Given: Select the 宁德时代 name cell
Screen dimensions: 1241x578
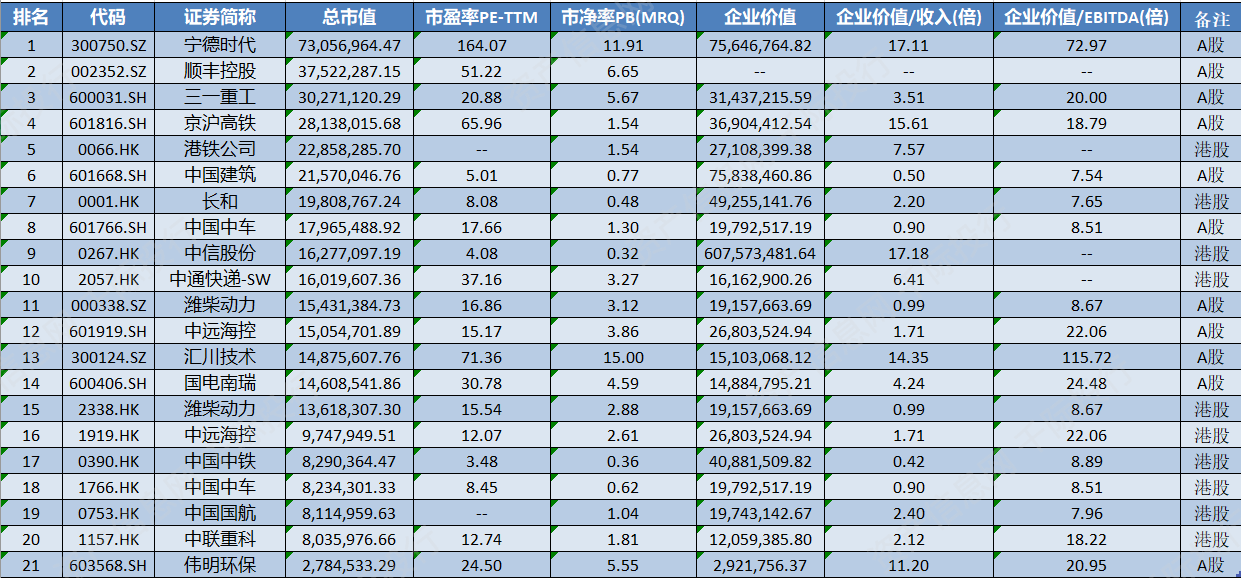Looking at the screenshot, I should point(220,45).
